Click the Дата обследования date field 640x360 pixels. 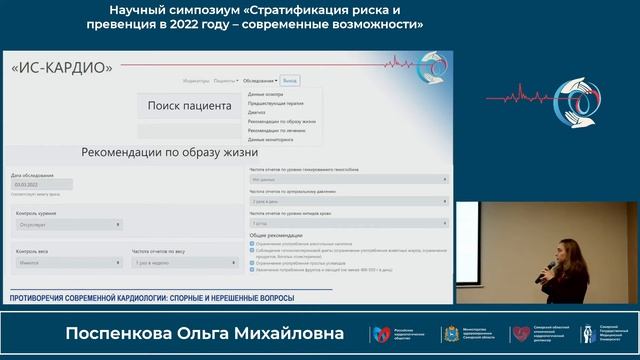click(42, 184)
